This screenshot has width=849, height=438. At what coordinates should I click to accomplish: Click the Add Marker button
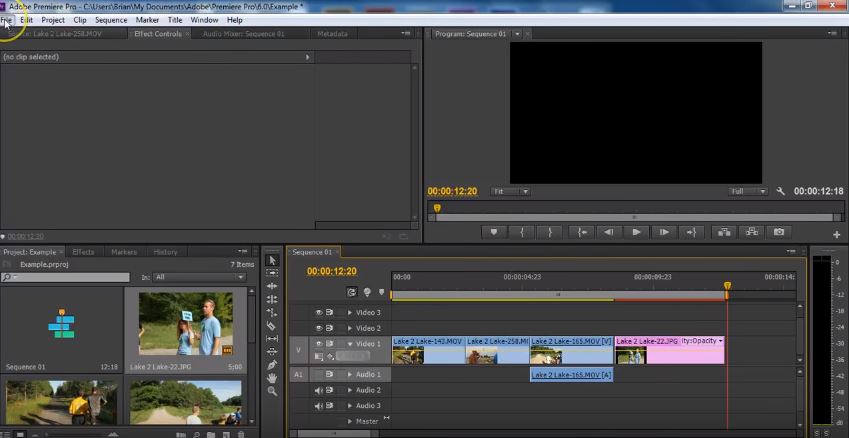(493, 232)
